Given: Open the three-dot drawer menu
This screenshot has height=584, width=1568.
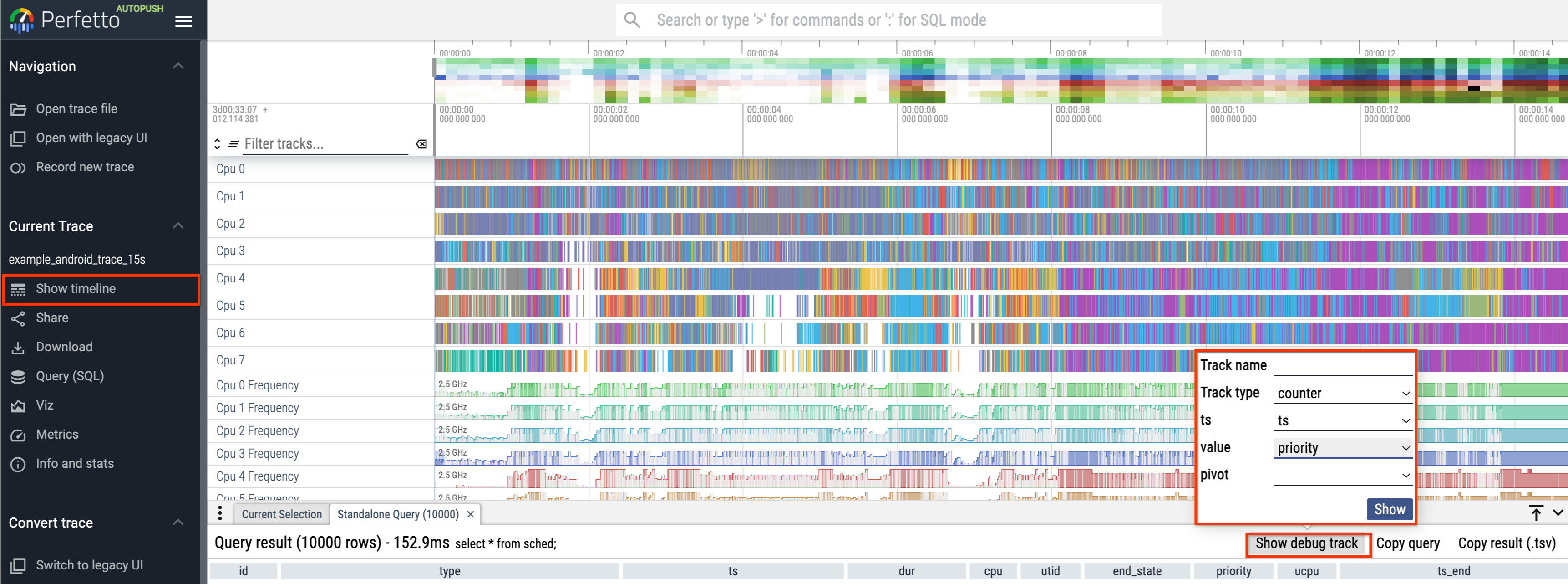Looking at the screenshot, I should pos(220,513).
